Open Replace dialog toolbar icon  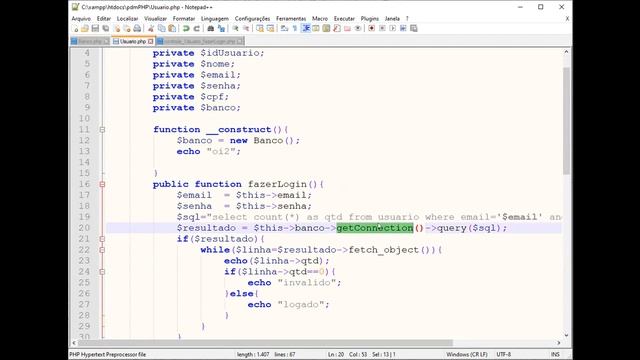(x=221, y=28)
